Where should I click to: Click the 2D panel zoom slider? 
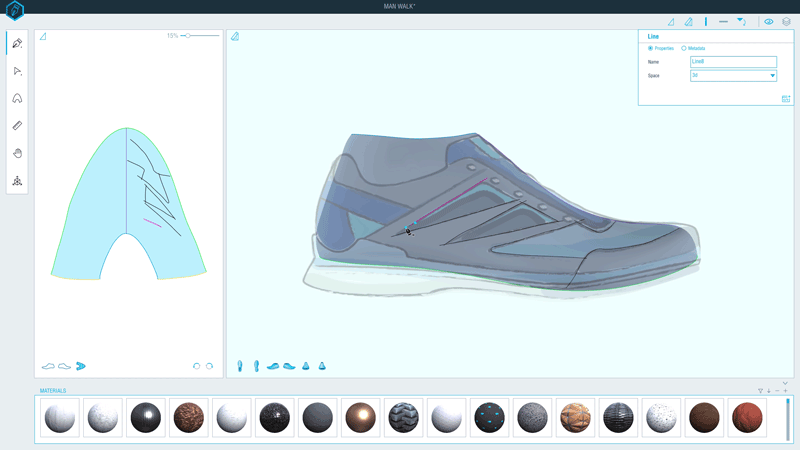pyautogui.click(x=188, y=36)
